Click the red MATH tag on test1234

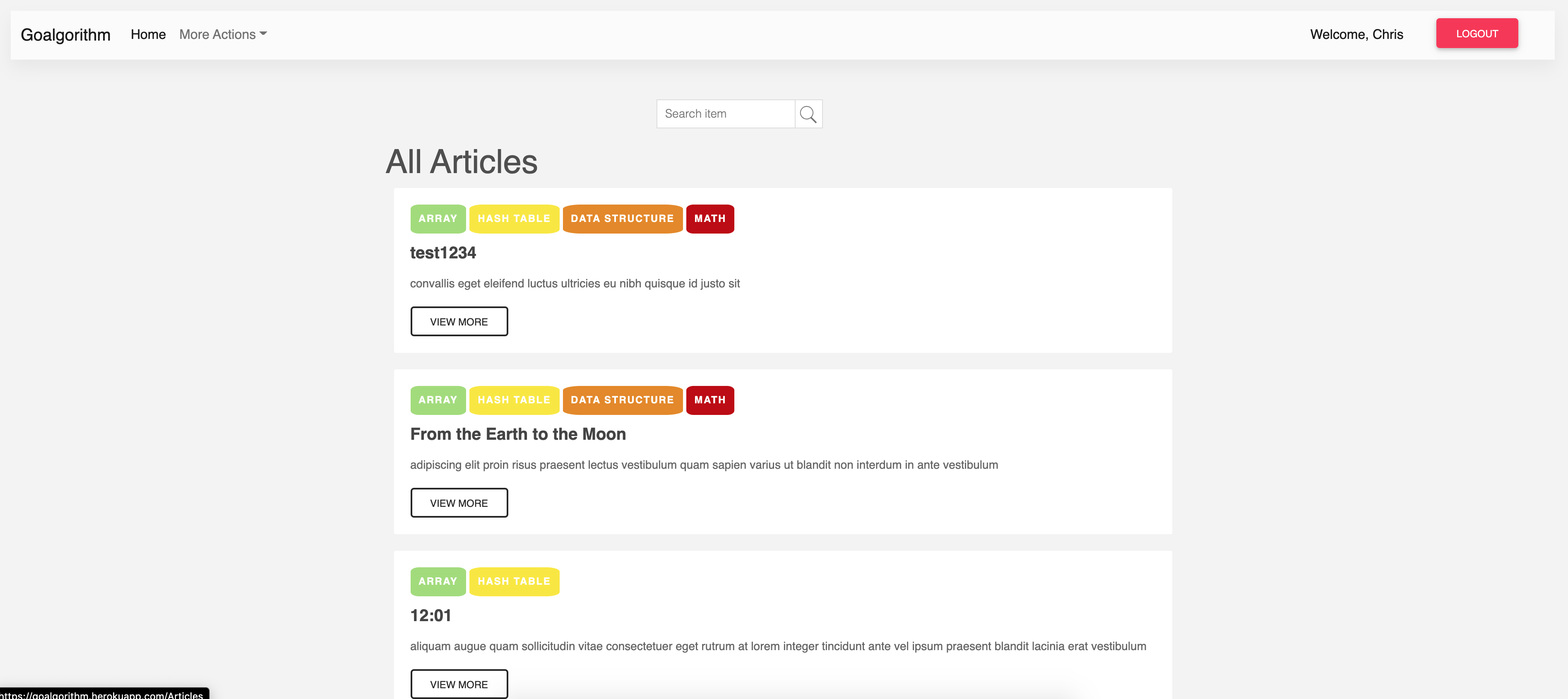point(709,219)
